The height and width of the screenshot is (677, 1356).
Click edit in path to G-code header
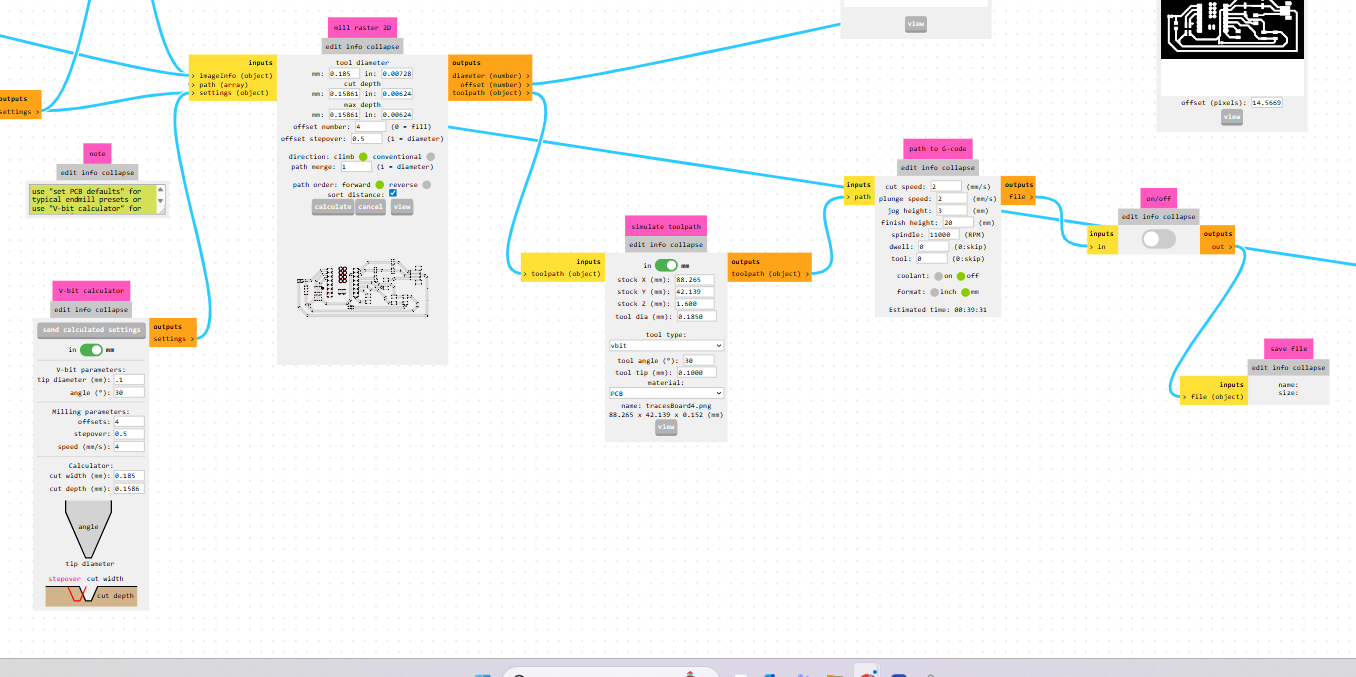pyautogui.click(x=909, y=168)
